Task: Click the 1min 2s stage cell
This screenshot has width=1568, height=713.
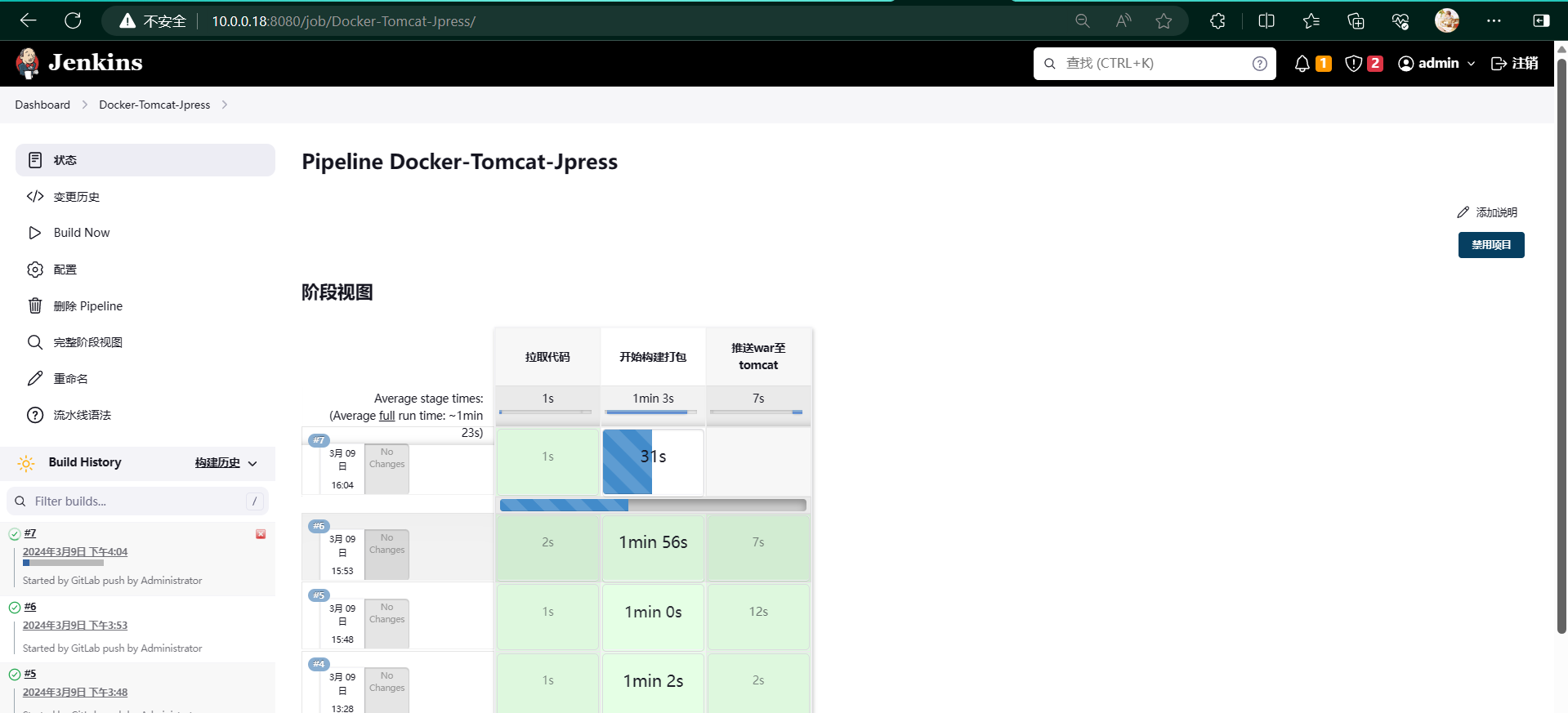Action: [653, 683]
